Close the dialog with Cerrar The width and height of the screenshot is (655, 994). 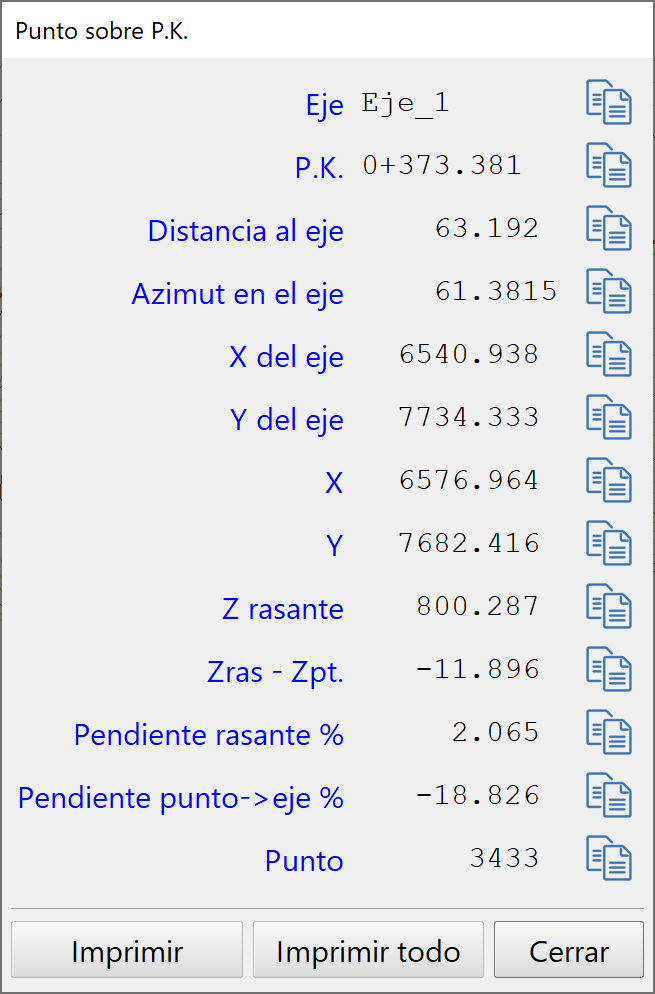(x=569, y=949)
